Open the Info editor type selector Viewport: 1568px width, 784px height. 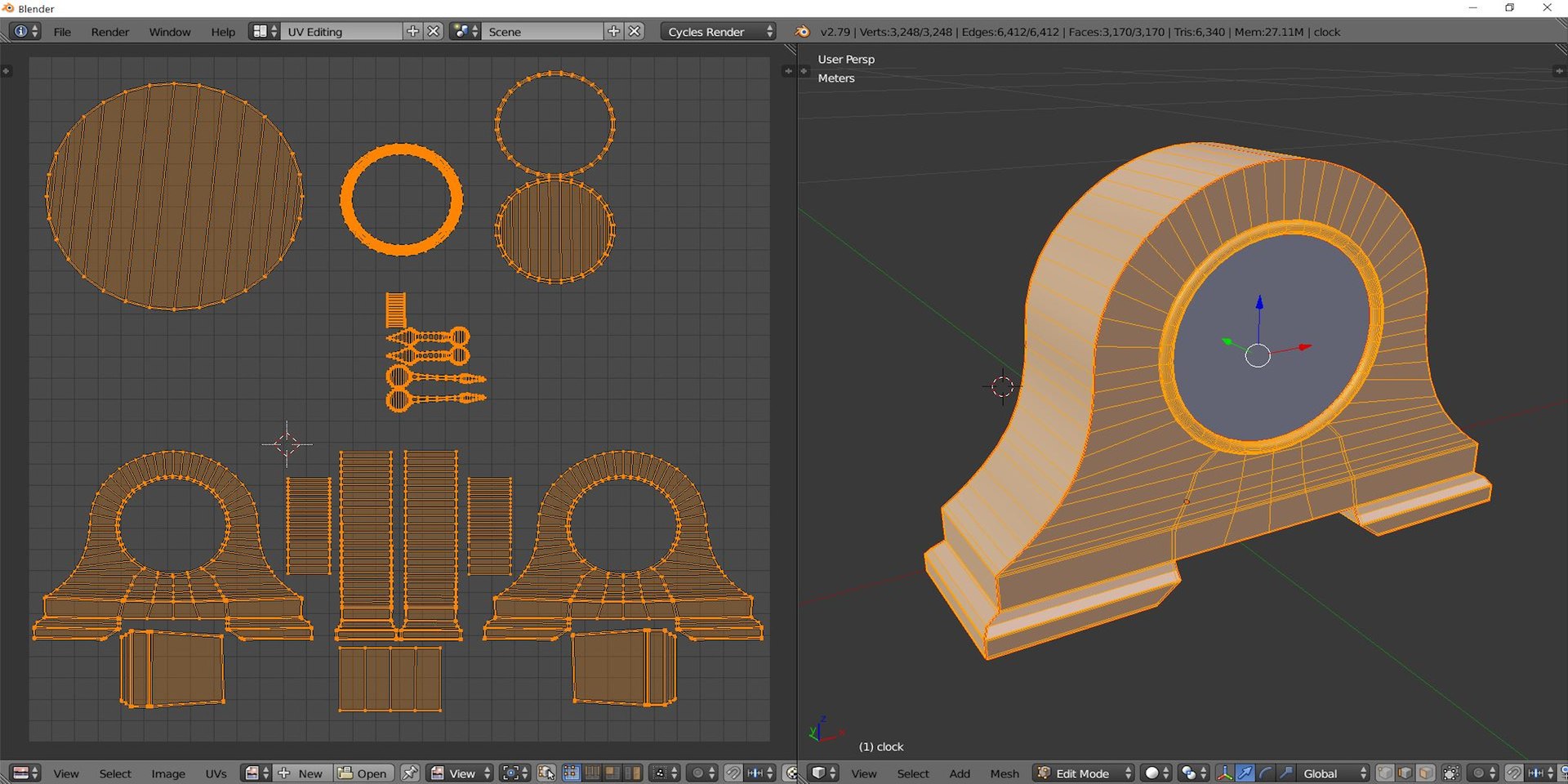click(24, 32)
